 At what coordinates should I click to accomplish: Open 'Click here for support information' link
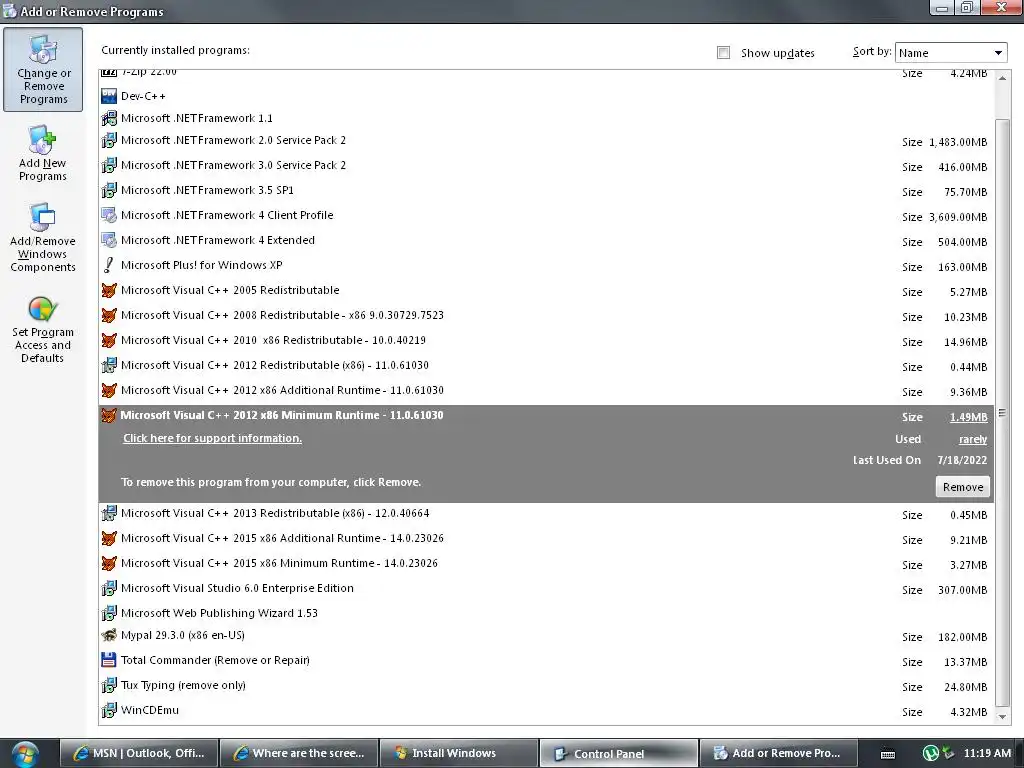point(212,438)
